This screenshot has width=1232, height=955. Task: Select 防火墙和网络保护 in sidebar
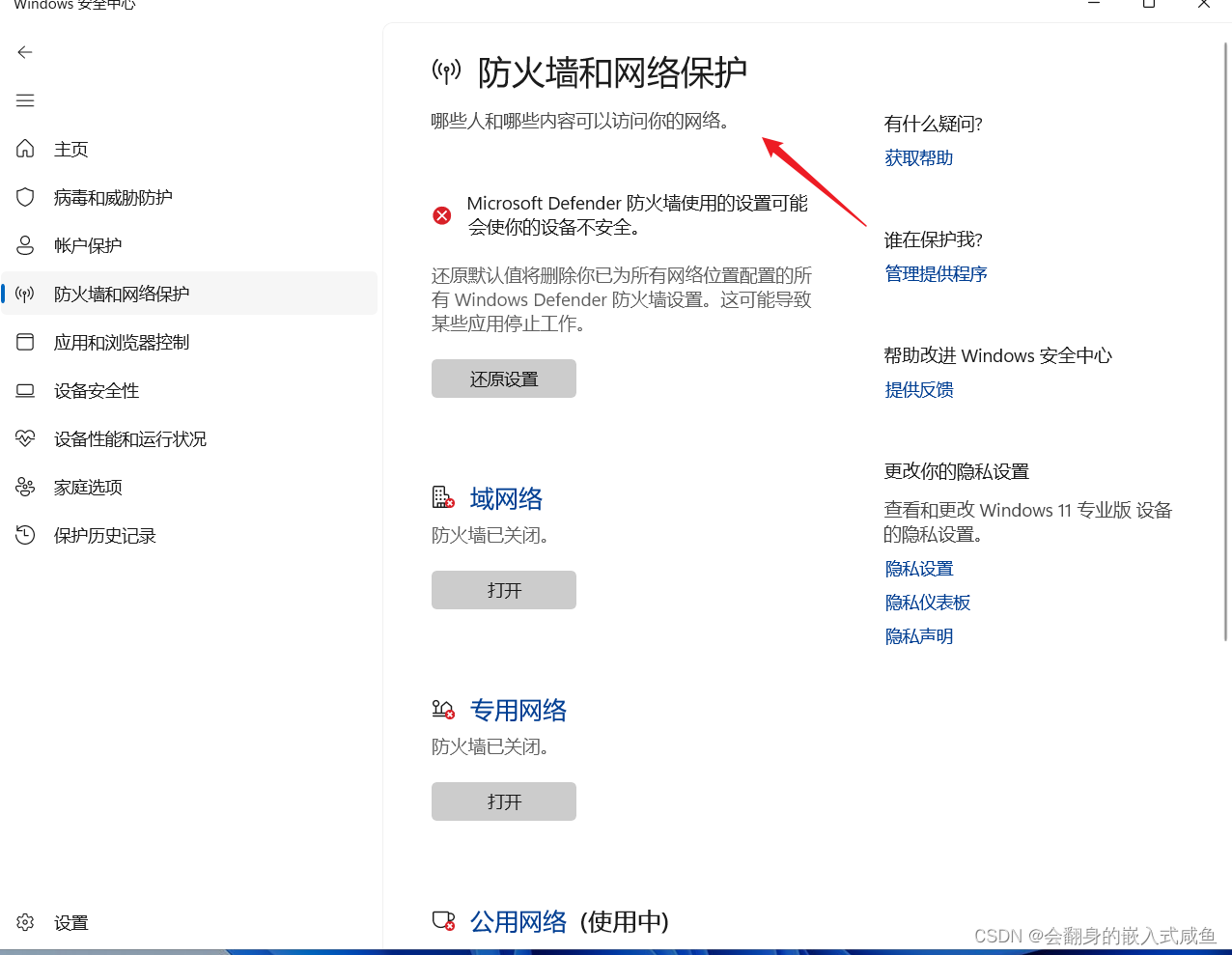[x=189, y=294]
